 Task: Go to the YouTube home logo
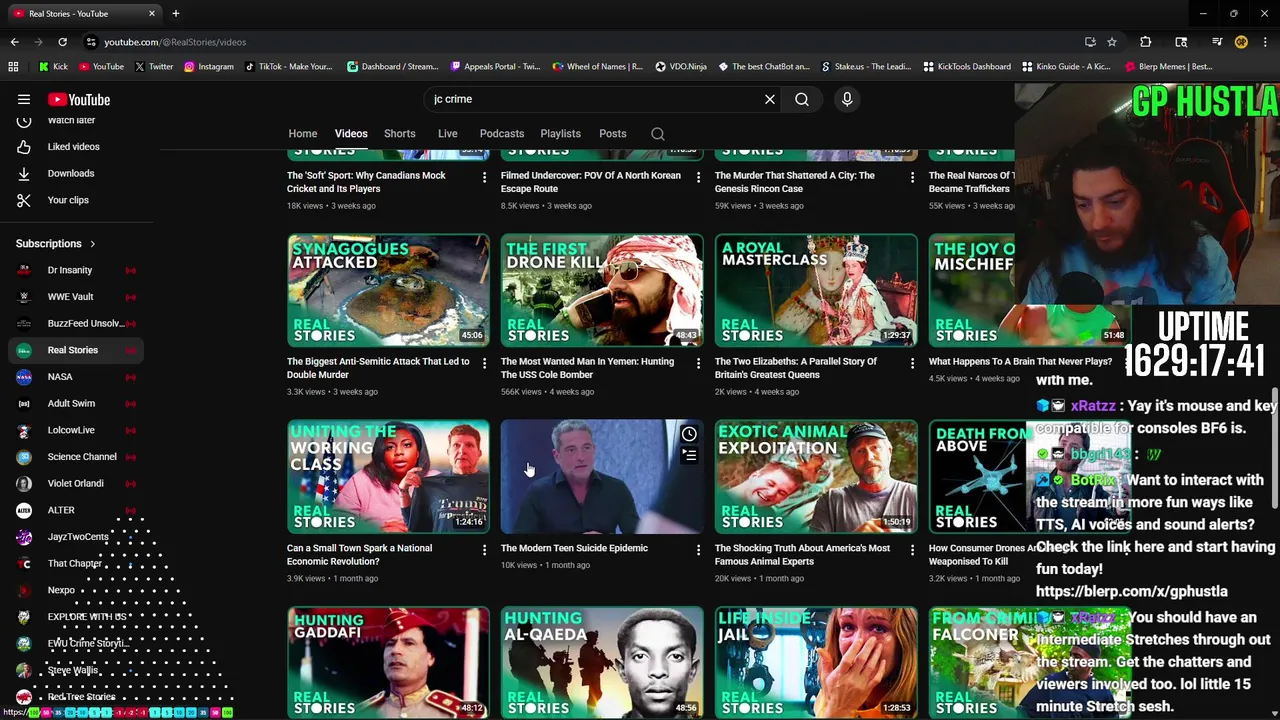coord(79,99)
